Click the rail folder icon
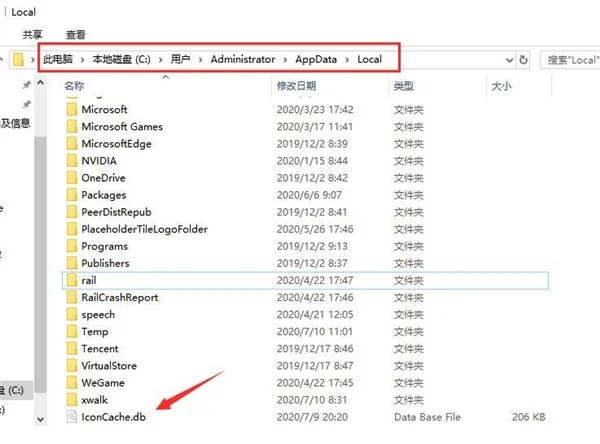Screen dimensions: 600x444 pyautogui.click(x=72, y=280)
